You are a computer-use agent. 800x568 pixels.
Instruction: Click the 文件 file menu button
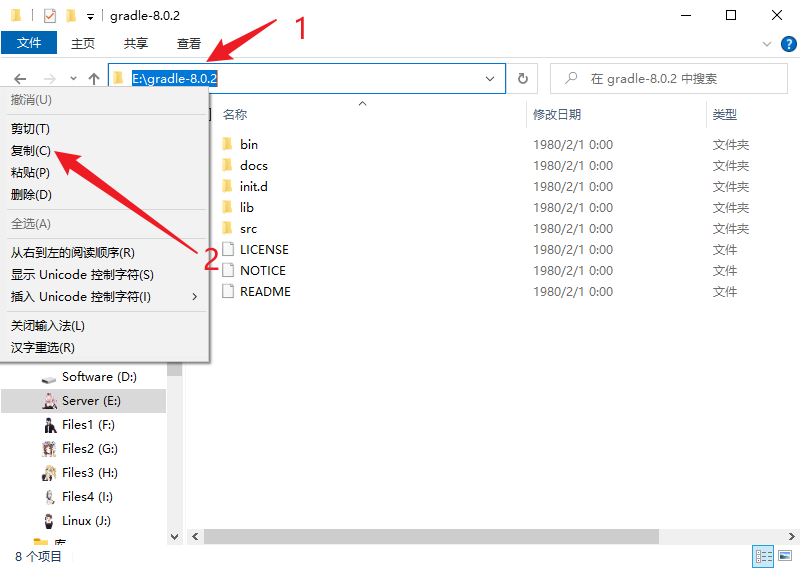click(30, 44)
